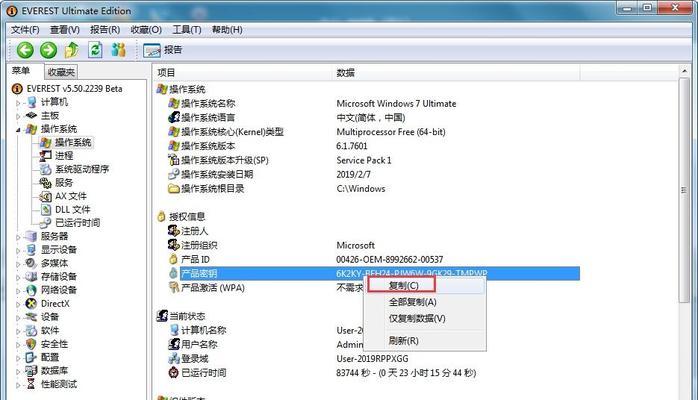
Task: Click the green Forward arrow icon
Action: (x=49, y=50)
